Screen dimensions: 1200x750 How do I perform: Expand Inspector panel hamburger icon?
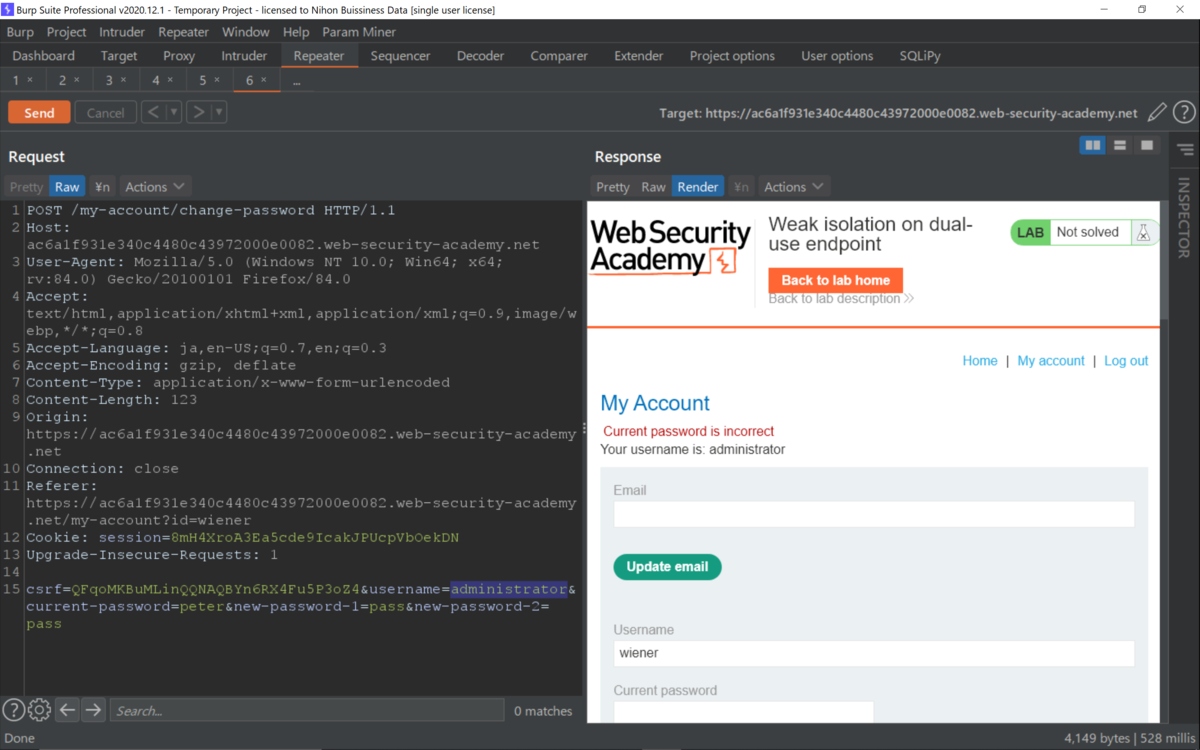pyautogui.click(x=1185, y=150)
